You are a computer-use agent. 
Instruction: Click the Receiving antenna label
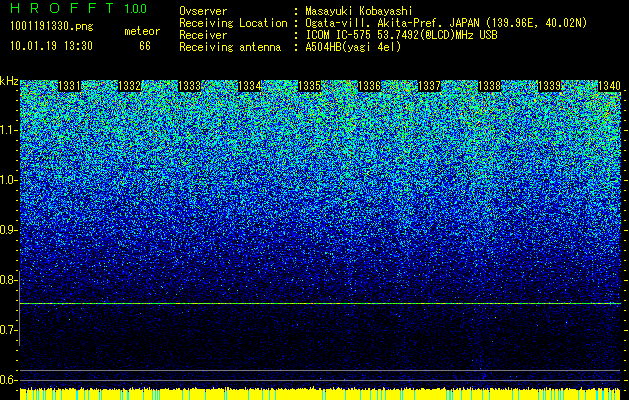click(230, 47)
